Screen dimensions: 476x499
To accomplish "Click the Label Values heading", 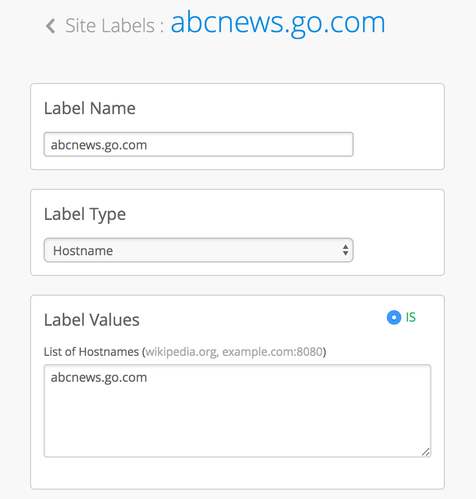I will coord(92,320).
